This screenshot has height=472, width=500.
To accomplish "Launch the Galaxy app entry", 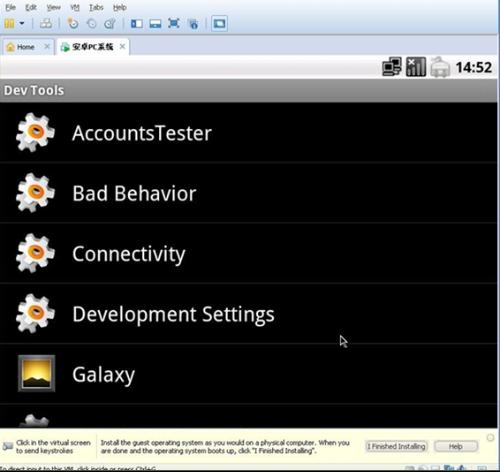I will pyautogui.click(x=248, y=374).
